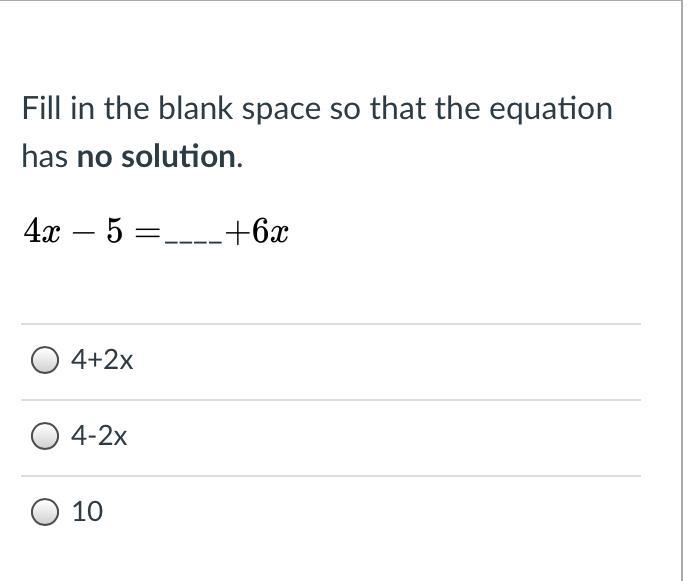Click the number 5 in the equation
Viewport: 687px width, 581px height.
coord(114,231)
